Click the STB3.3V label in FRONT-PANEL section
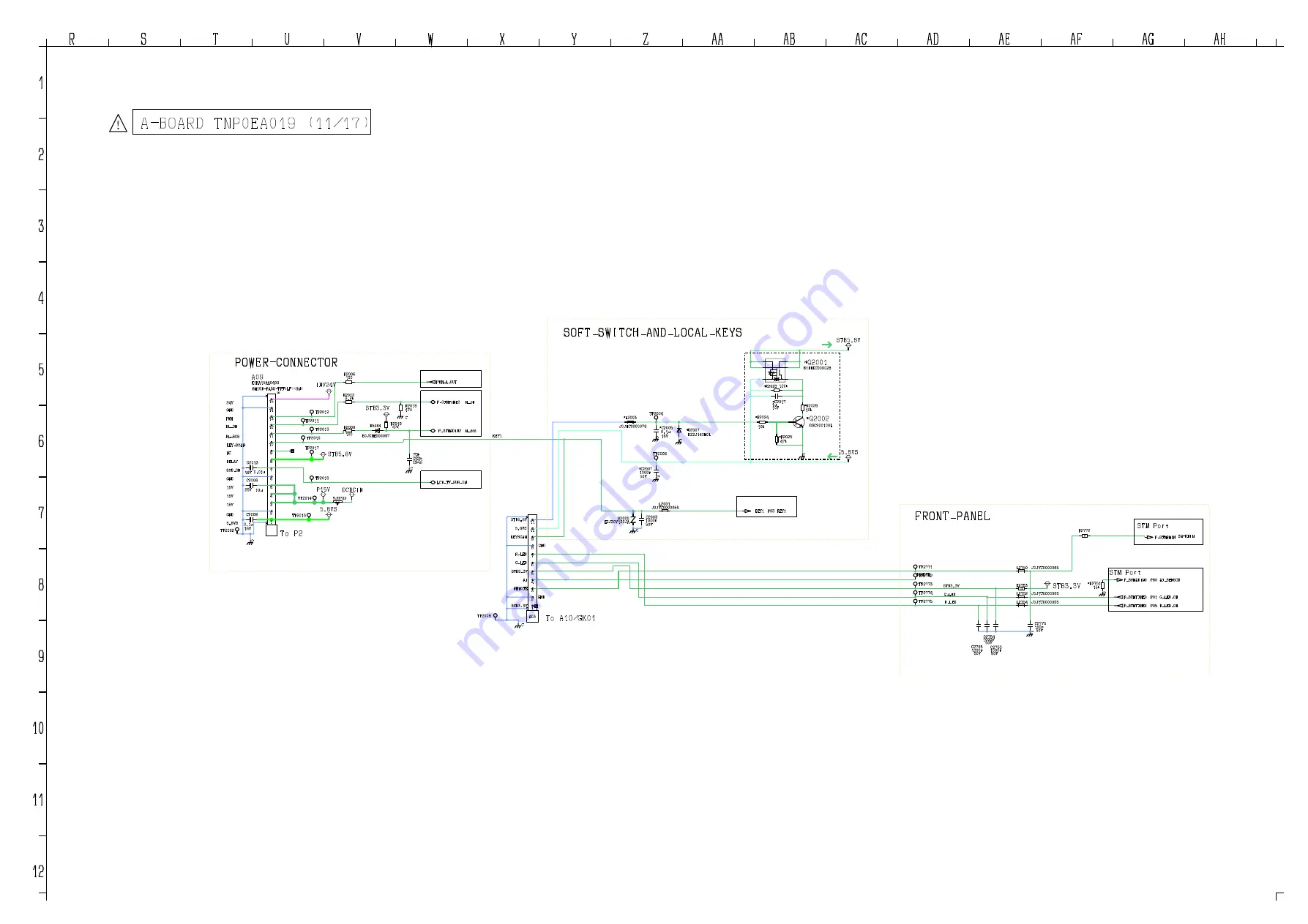 (1066, 586)
